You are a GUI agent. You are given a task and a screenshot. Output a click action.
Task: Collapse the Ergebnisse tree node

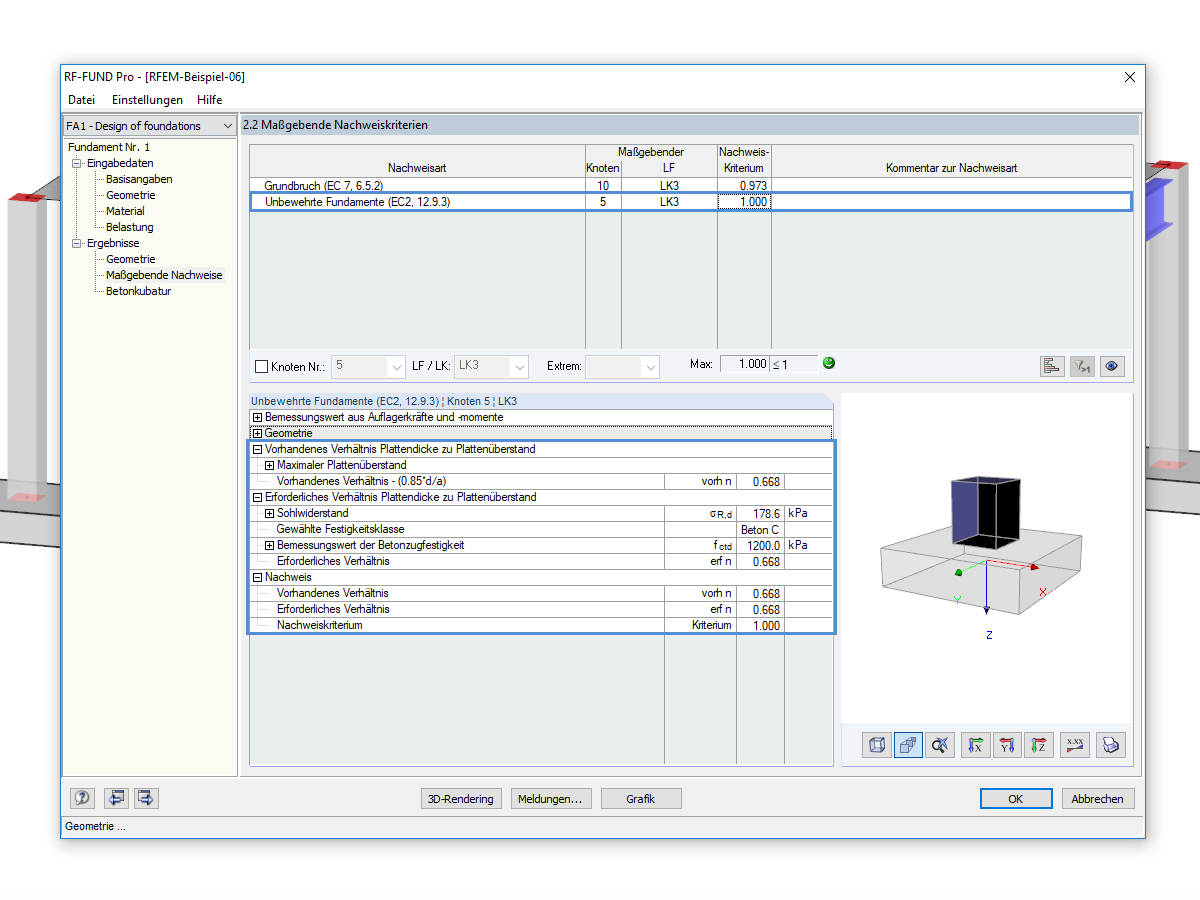[77, 243]
